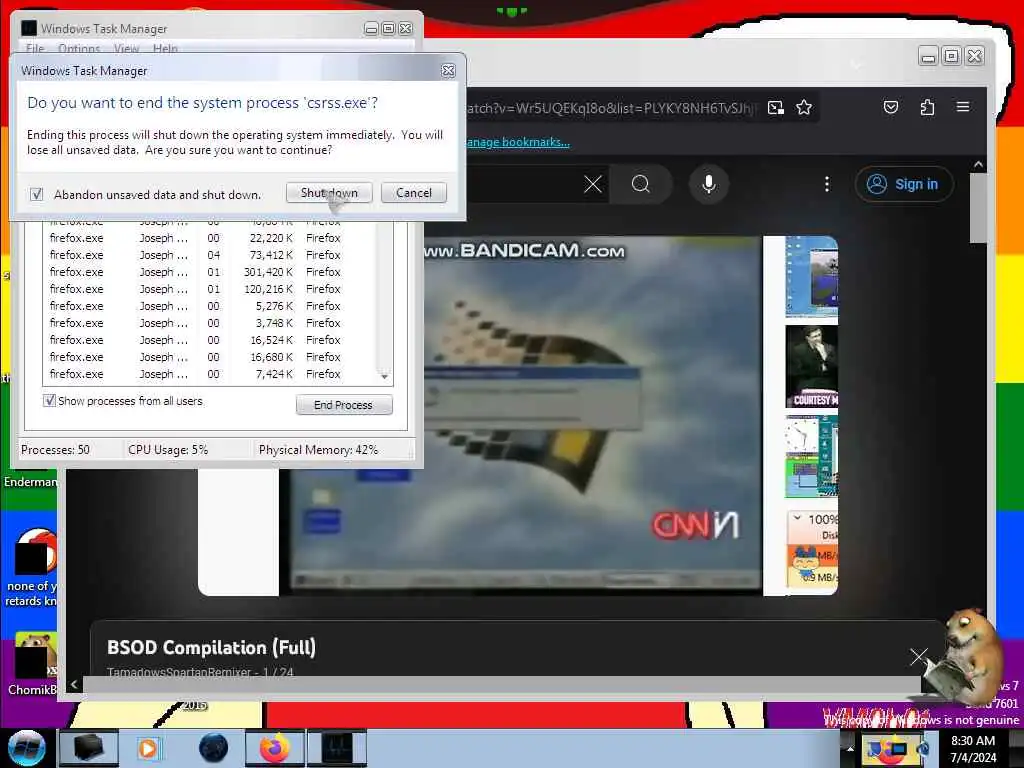Uncheck Abandon unsaved data and shut down
This screenshot has width=1024, height=768.
pyautogui.click(x=37, y=194)
